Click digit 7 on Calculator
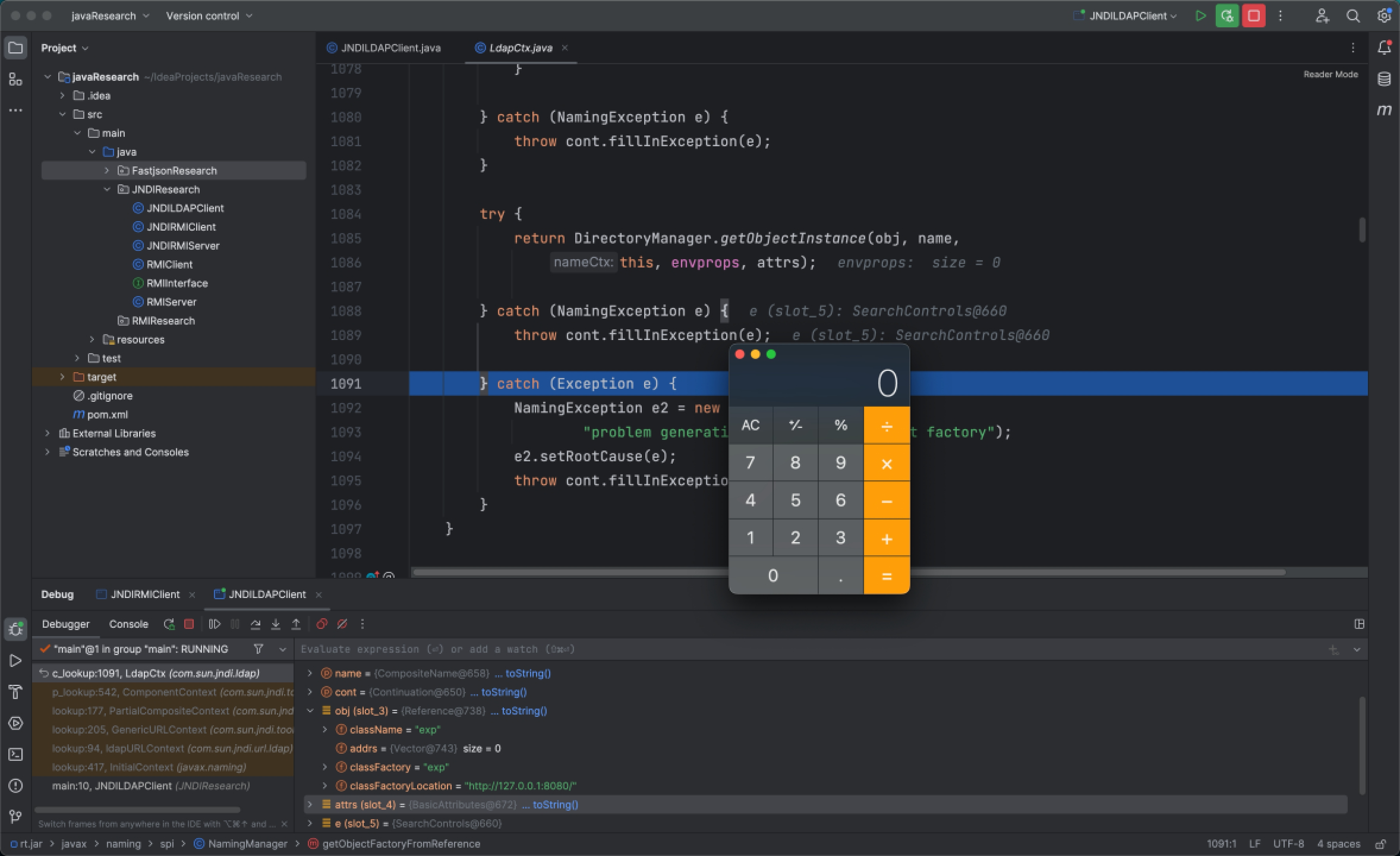The width and height of the screenshot is (1400, 856). pyautogui.click(x=751, y=462)
